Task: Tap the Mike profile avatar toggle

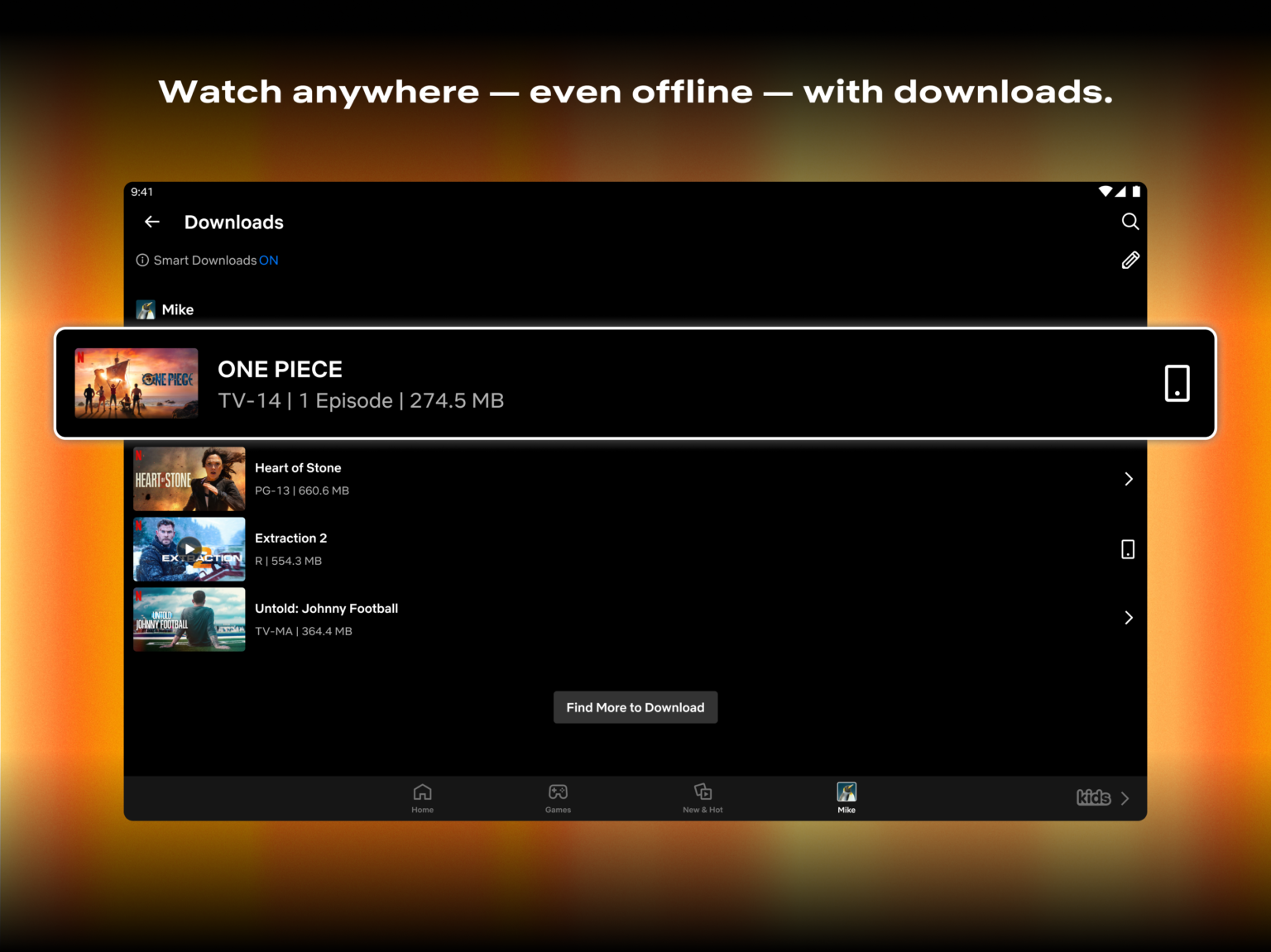Action: (x=146, y=309)
